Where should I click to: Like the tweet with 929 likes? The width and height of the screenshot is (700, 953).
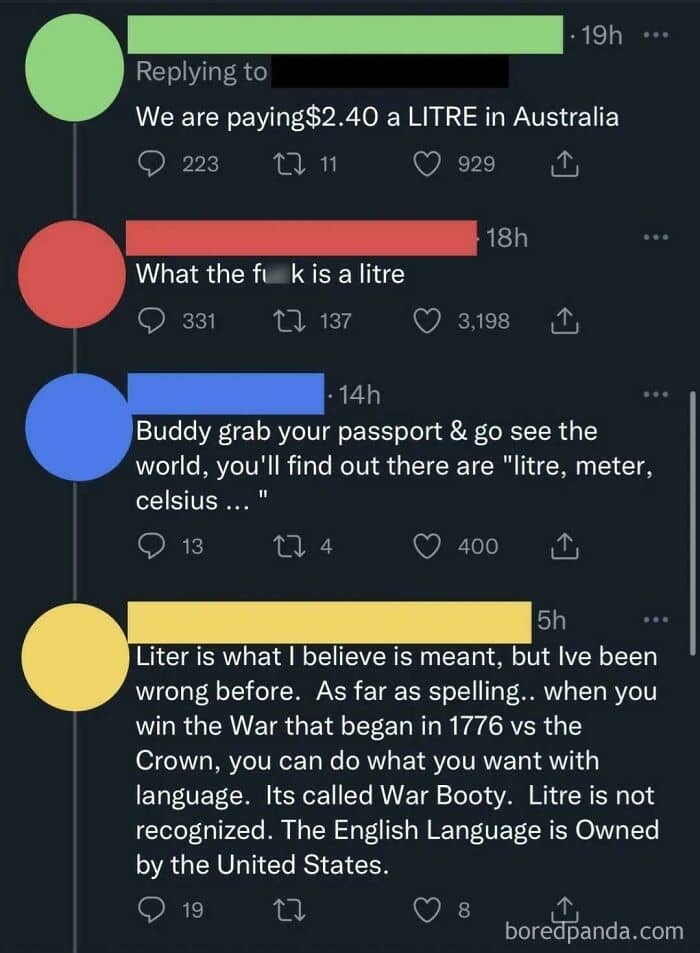[430, 163]
